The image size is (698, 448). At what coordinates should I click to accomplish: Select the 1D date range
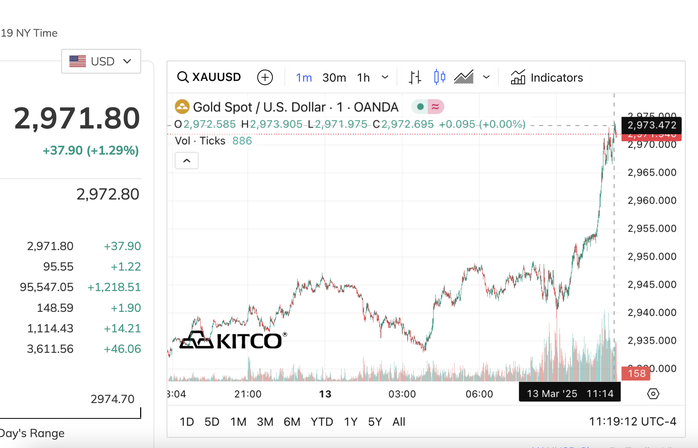pyautogui.click(x=187, y=422)
